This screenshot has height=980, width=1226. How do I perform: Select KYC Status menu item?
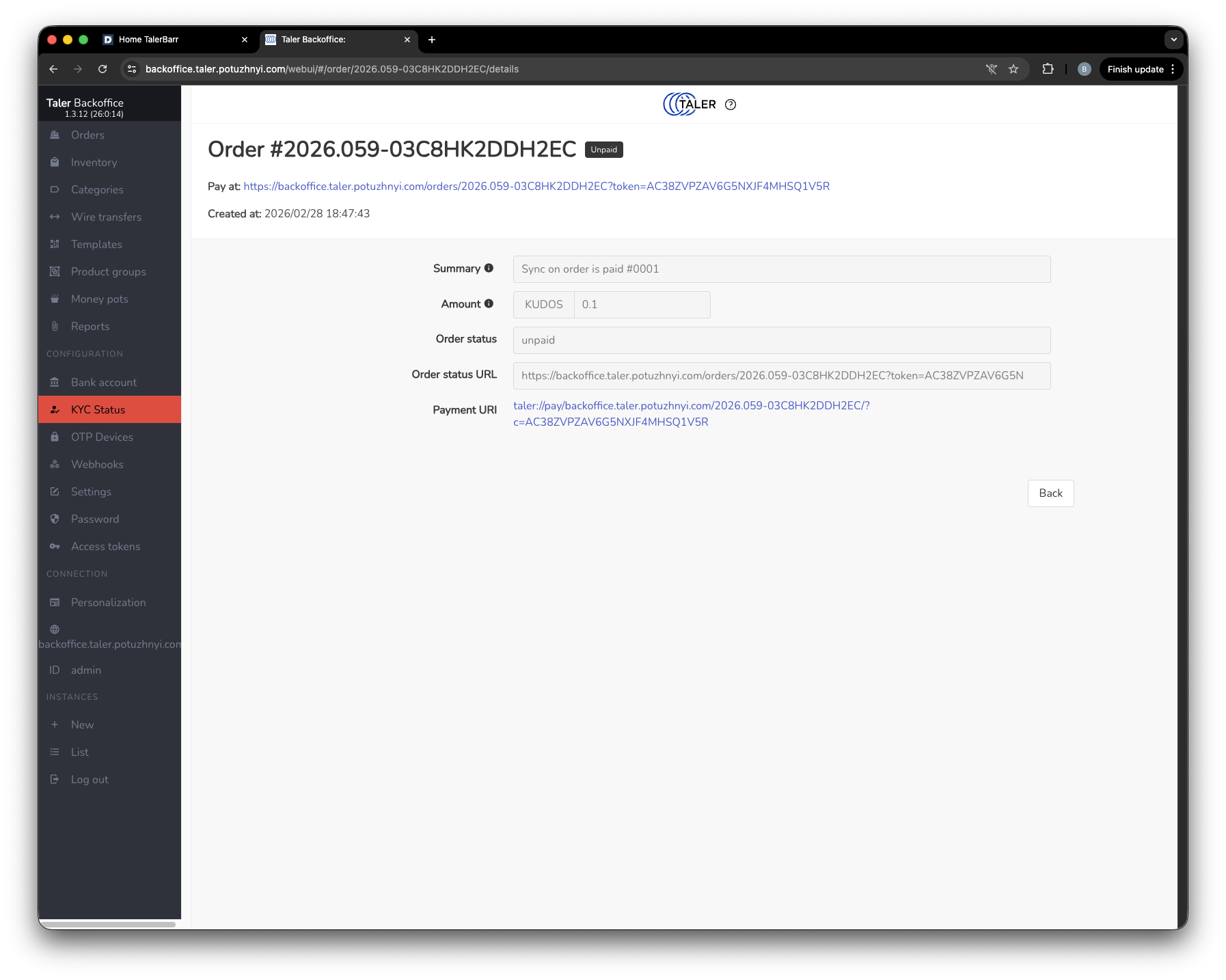tap(98, 410)
